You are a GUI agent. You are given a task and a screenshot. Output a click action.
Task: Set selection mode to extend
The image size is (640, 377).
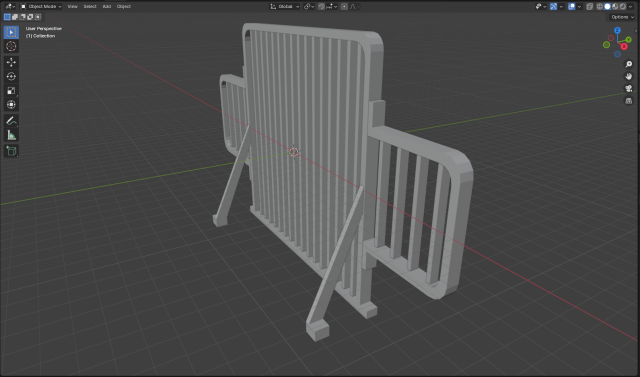click(15, 17)
